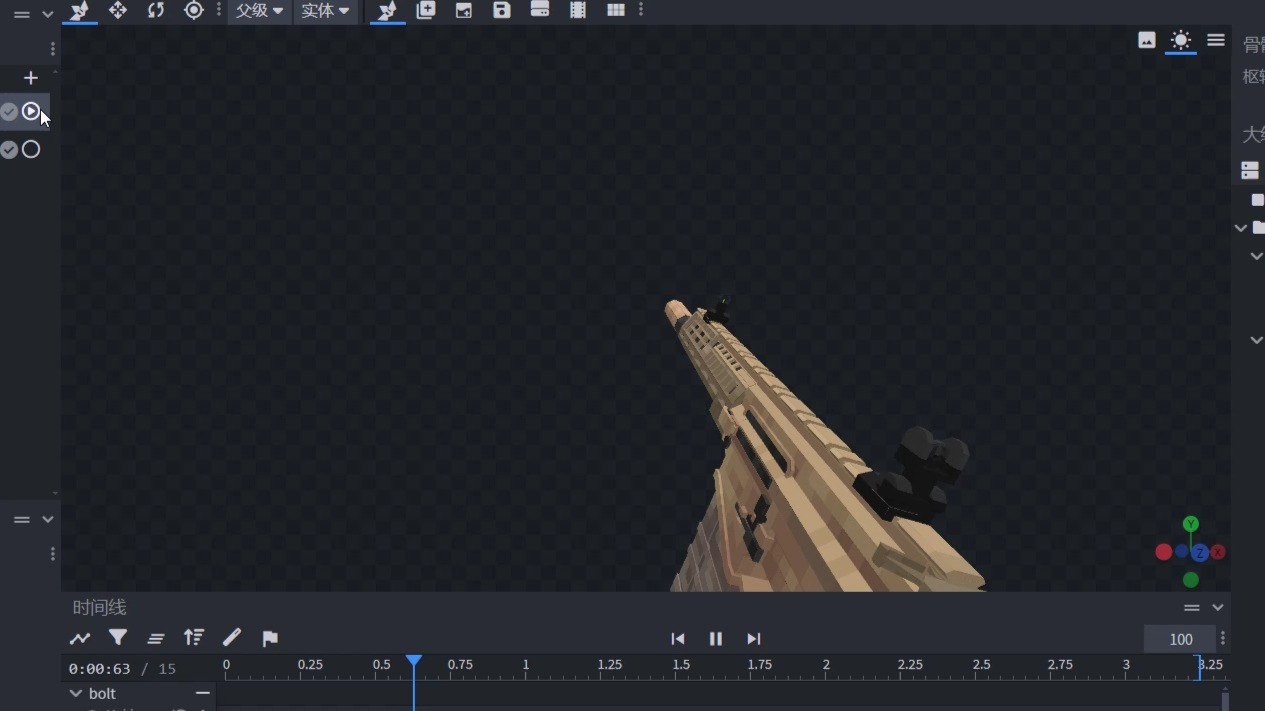1265x711 pixels.
Task: Open the viewport hamburger menu
Action: click(1216, 40)
